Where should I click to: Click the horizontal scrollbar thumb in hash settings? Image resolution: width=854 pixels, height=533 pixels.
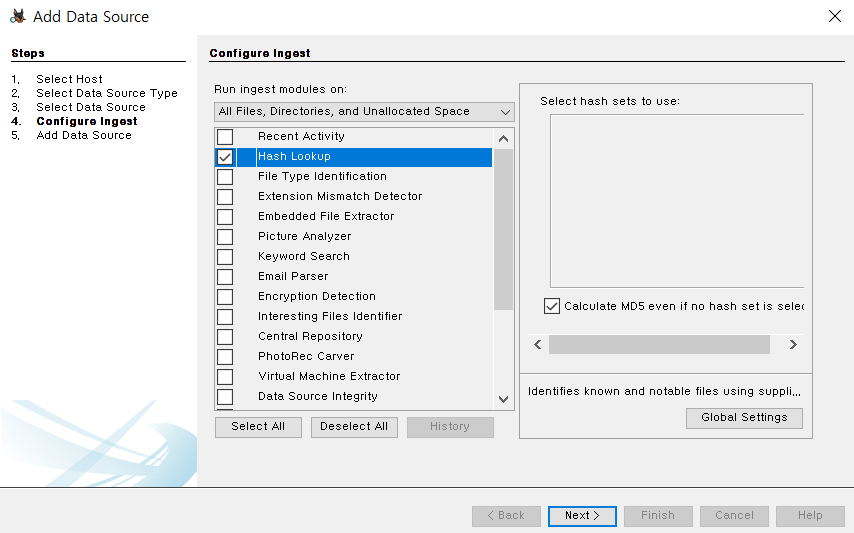[659, 344]
